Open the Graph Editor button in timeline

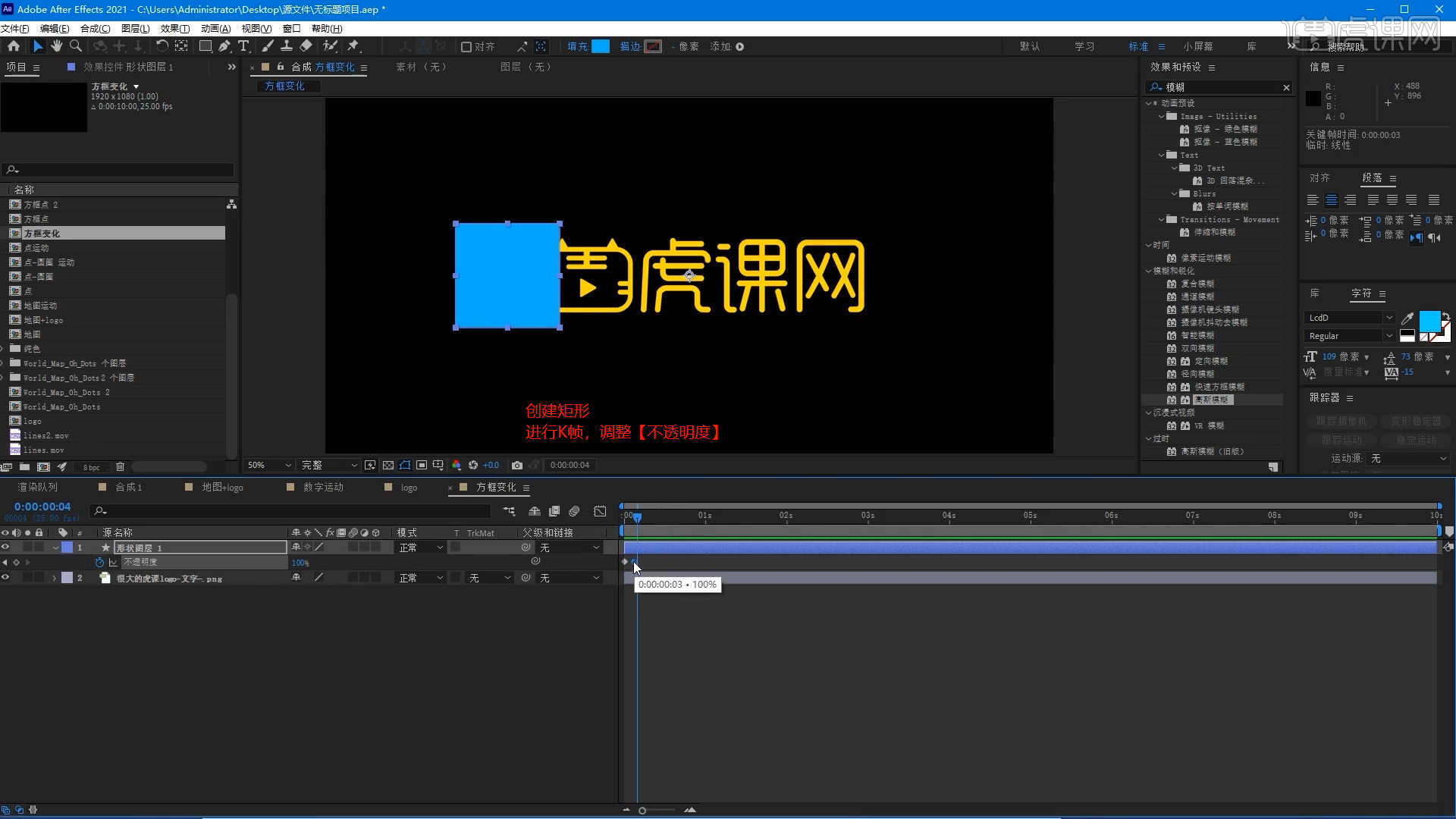point(600,511)
